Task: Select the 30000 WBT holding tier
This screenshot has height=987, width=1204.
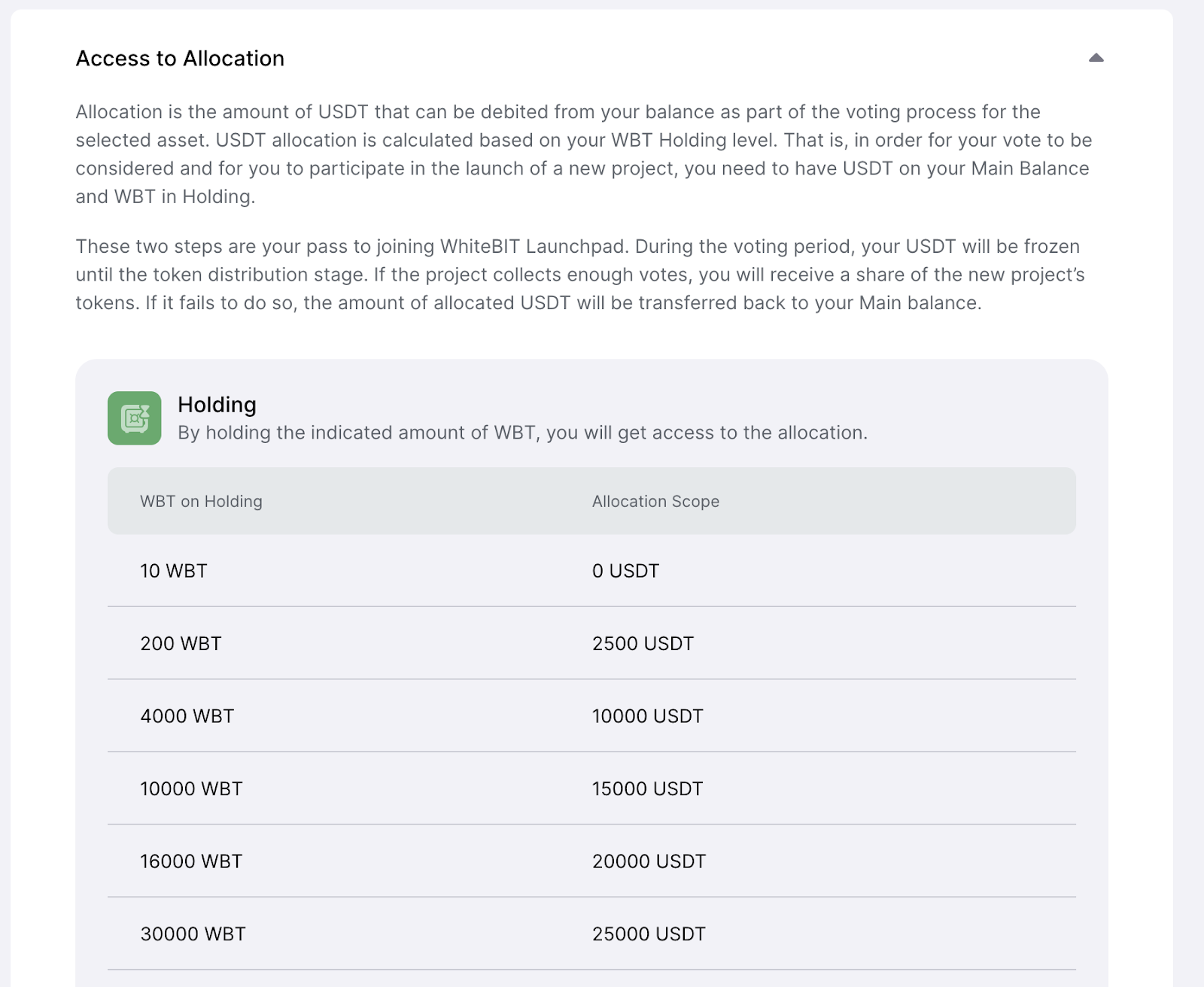Action: 193,934
